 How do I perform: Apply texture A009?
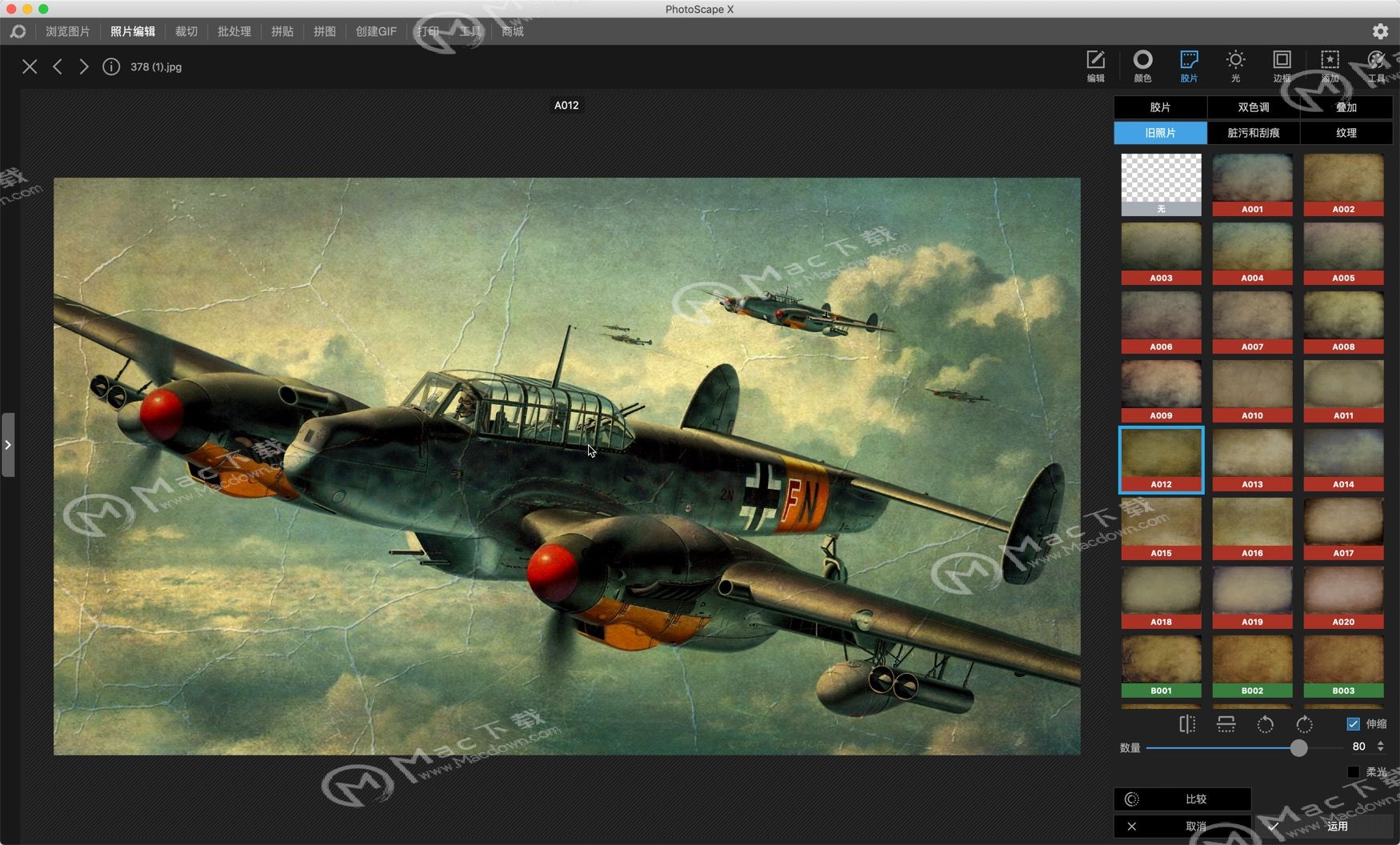click(x=1161, y=391)
